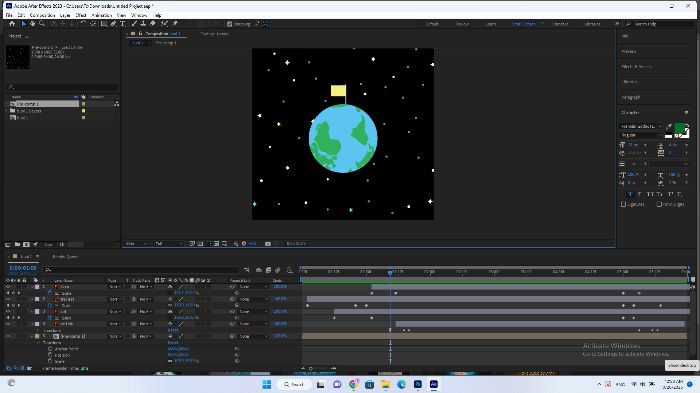Open the Regular font style dropdown
Viewport: 700px width, 393px height.
642,135
